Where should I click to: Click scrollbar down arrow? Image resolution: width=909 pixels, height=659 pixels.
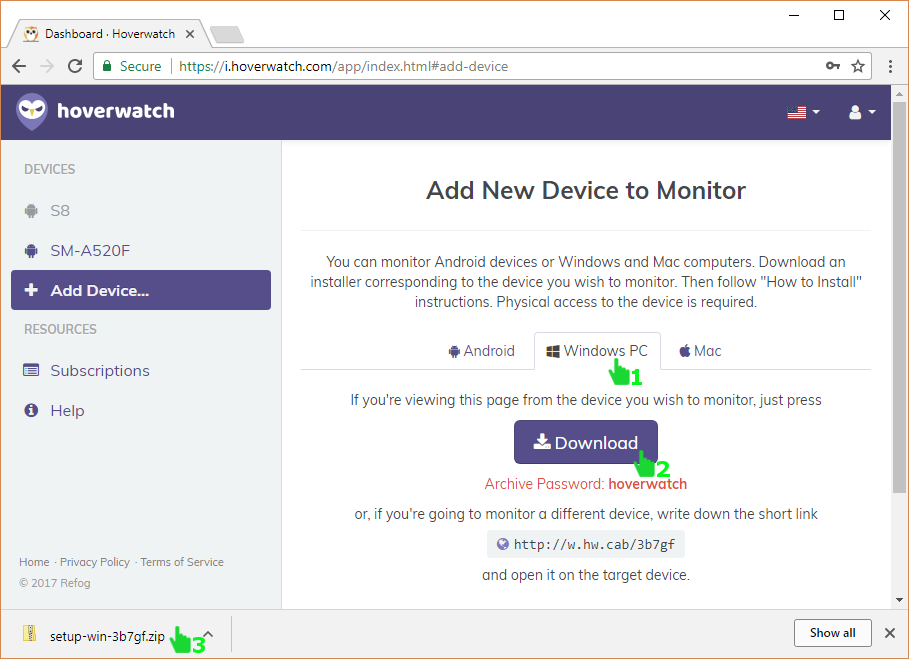(899, 600)
